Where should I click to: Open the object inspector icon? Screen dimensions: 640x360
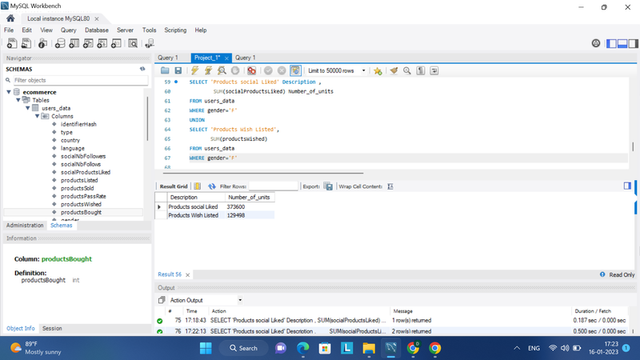point(42,43)
